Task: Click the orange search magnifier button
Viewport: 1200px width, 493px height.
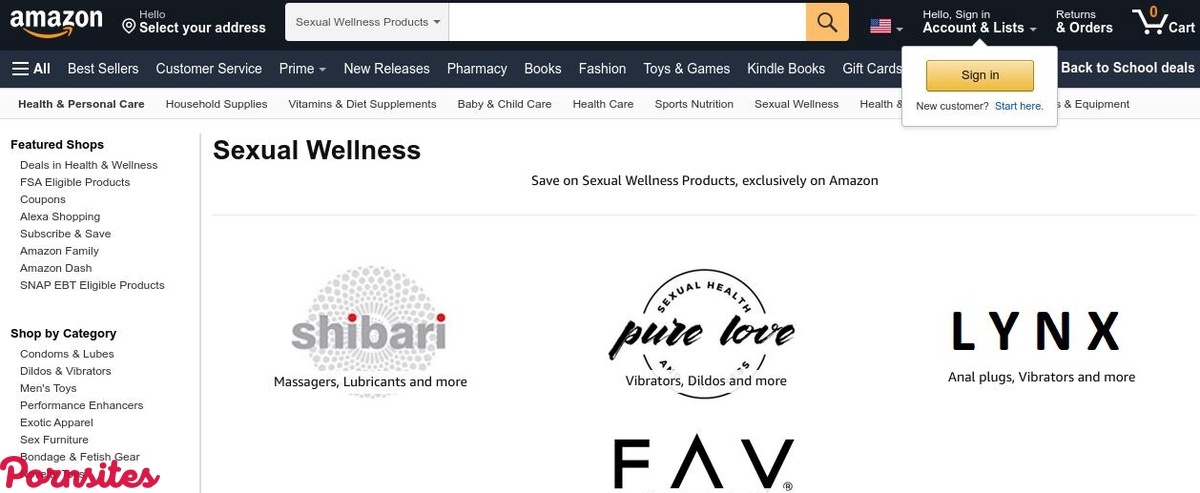Action: pyautogui.click(x=827, y=22)
